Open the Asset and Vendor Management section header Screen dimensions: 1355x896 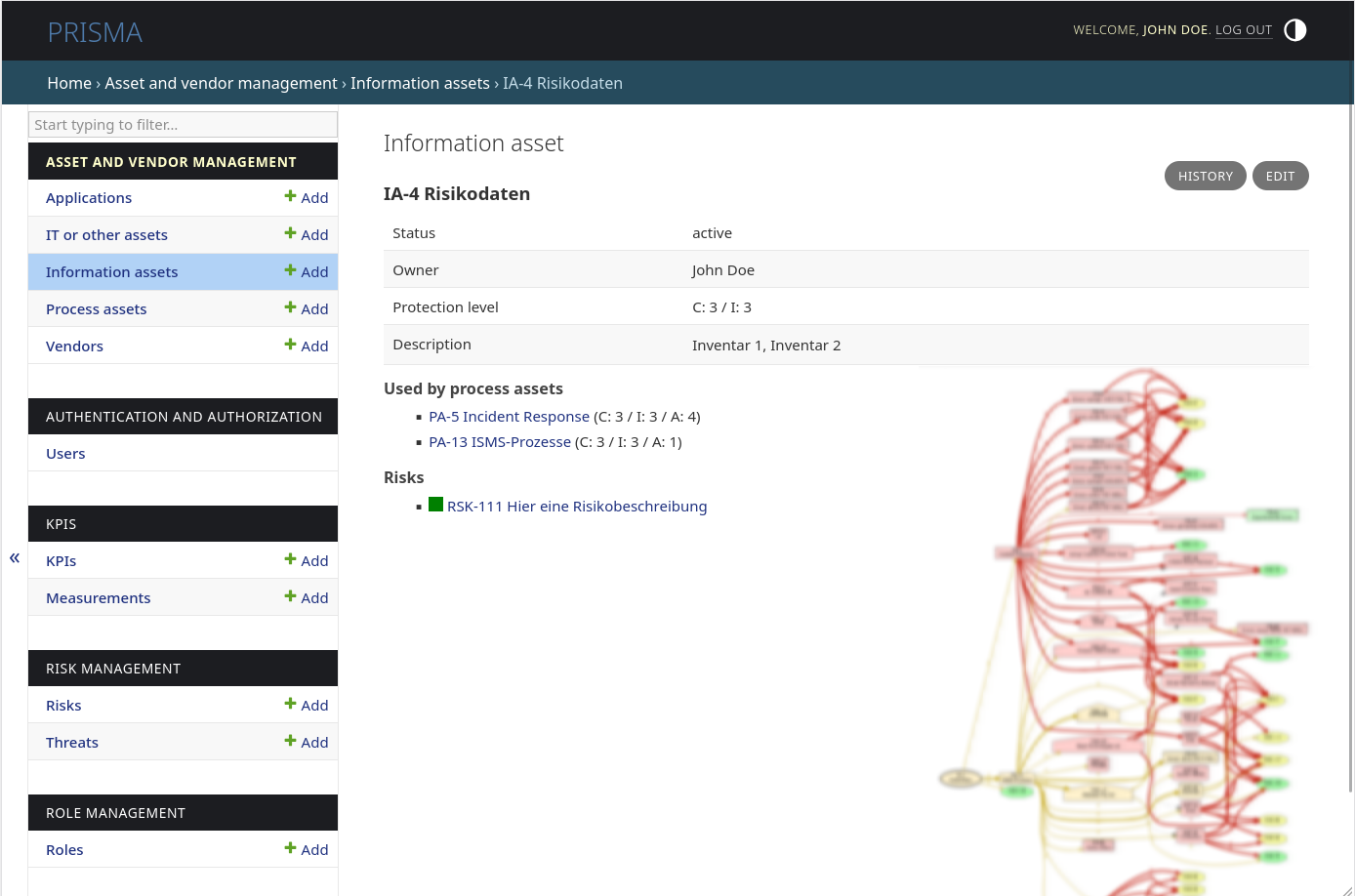tap(171, 162)
